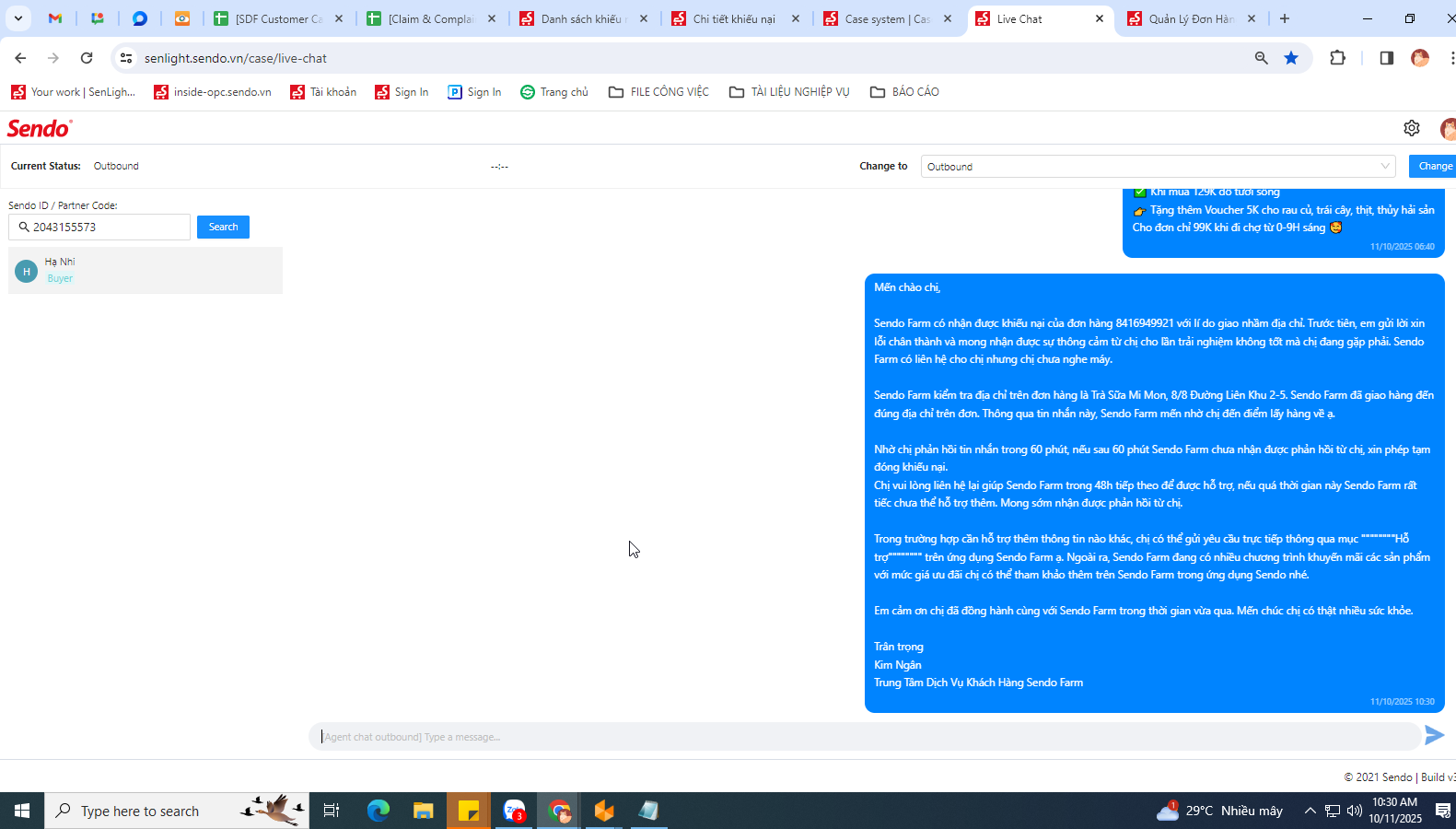Click the browser address bar URL
The image size is (1456, 829).
coord(236,58)
